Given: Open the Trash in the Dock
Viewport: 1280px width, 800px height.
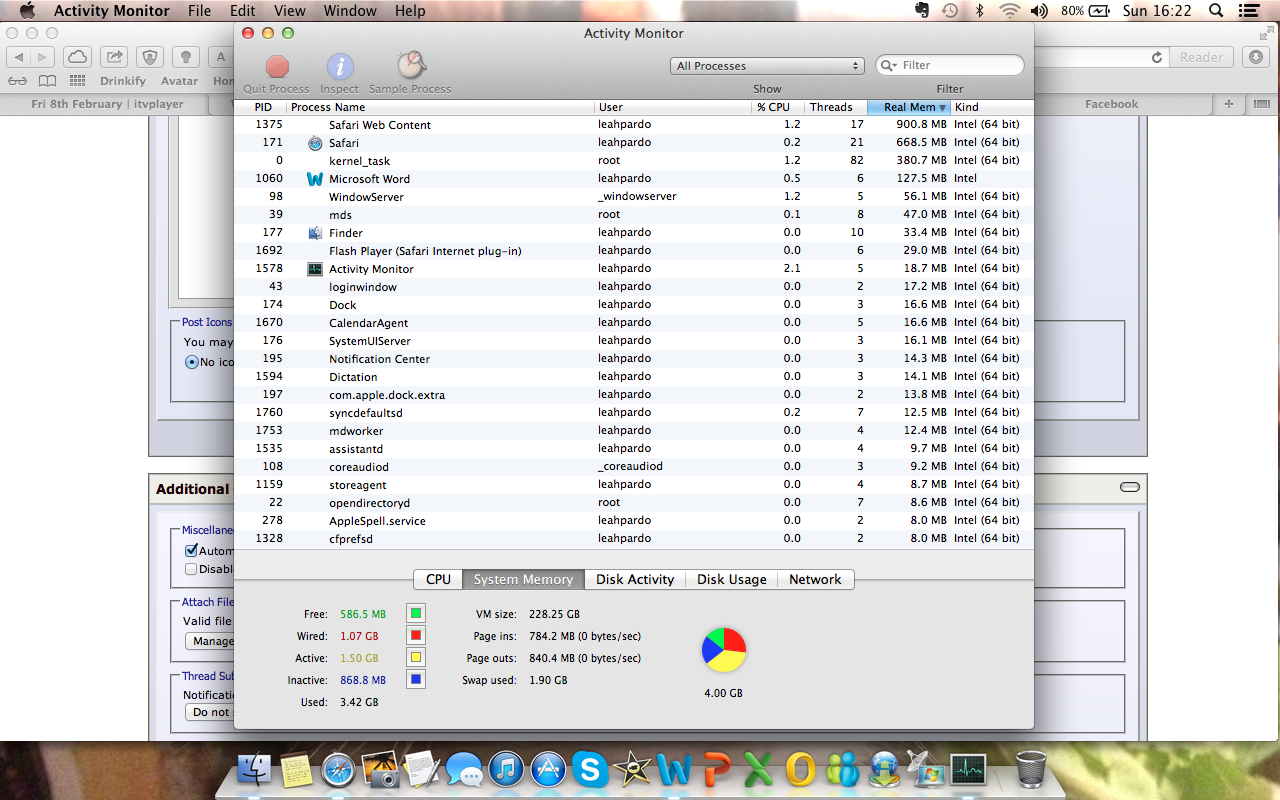Looking at the screenshot, I should click(1031, 769).
